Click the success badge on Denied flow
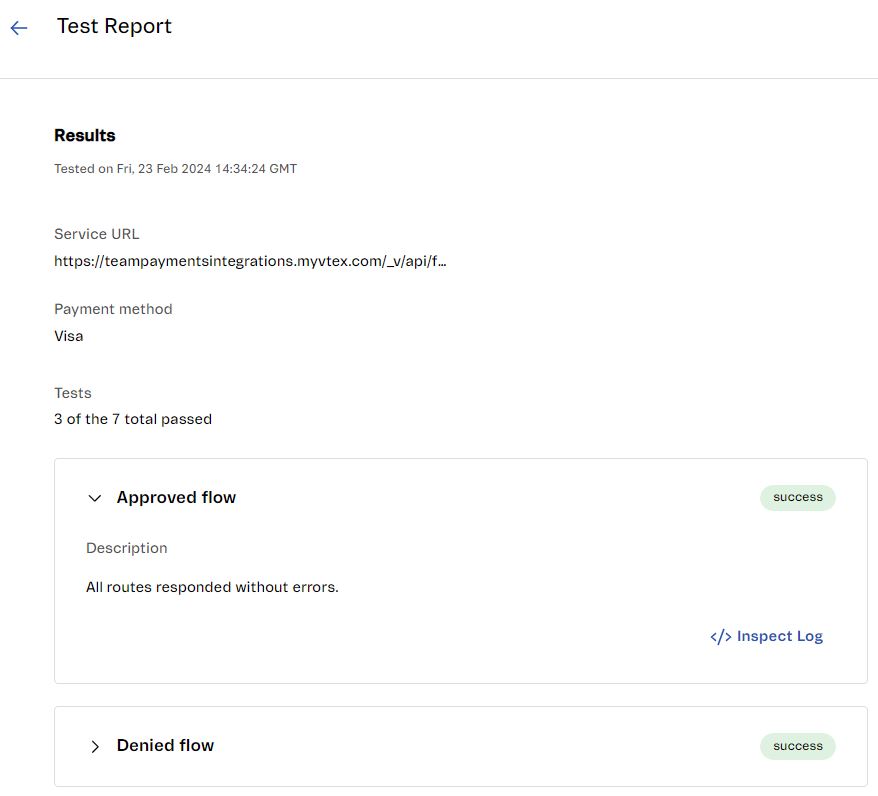The image size is (878, 796). [x=797, y=746]
